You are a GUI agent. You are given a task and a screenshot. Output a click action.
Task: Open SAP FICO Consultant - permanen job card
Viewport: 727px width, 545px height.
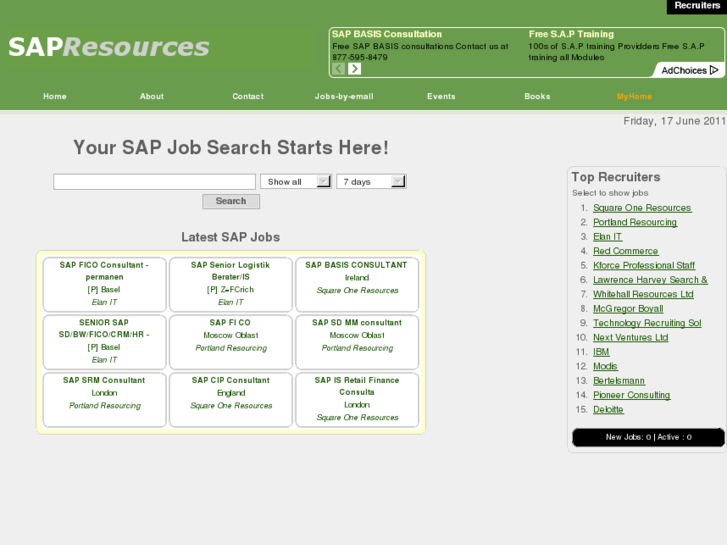point(104,284)
